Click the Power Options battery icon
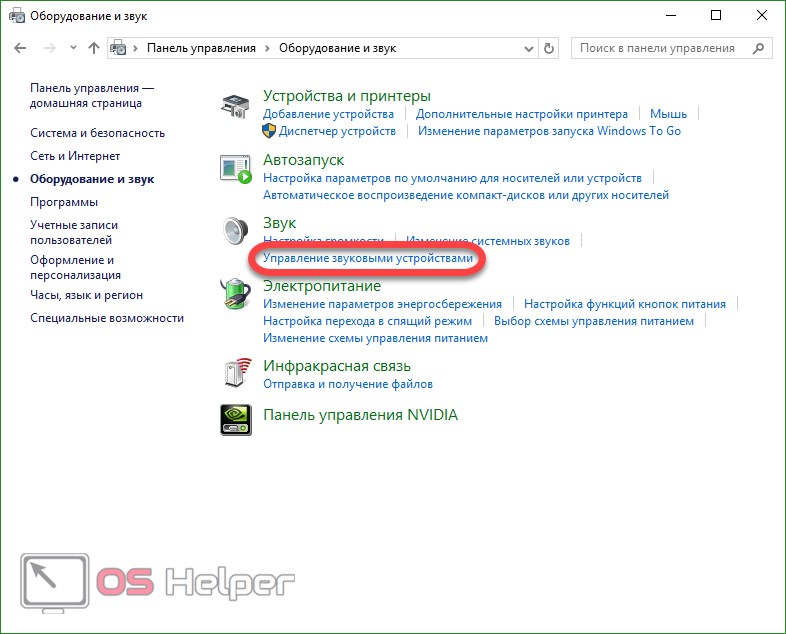786x634 pixels. point(235,294)
